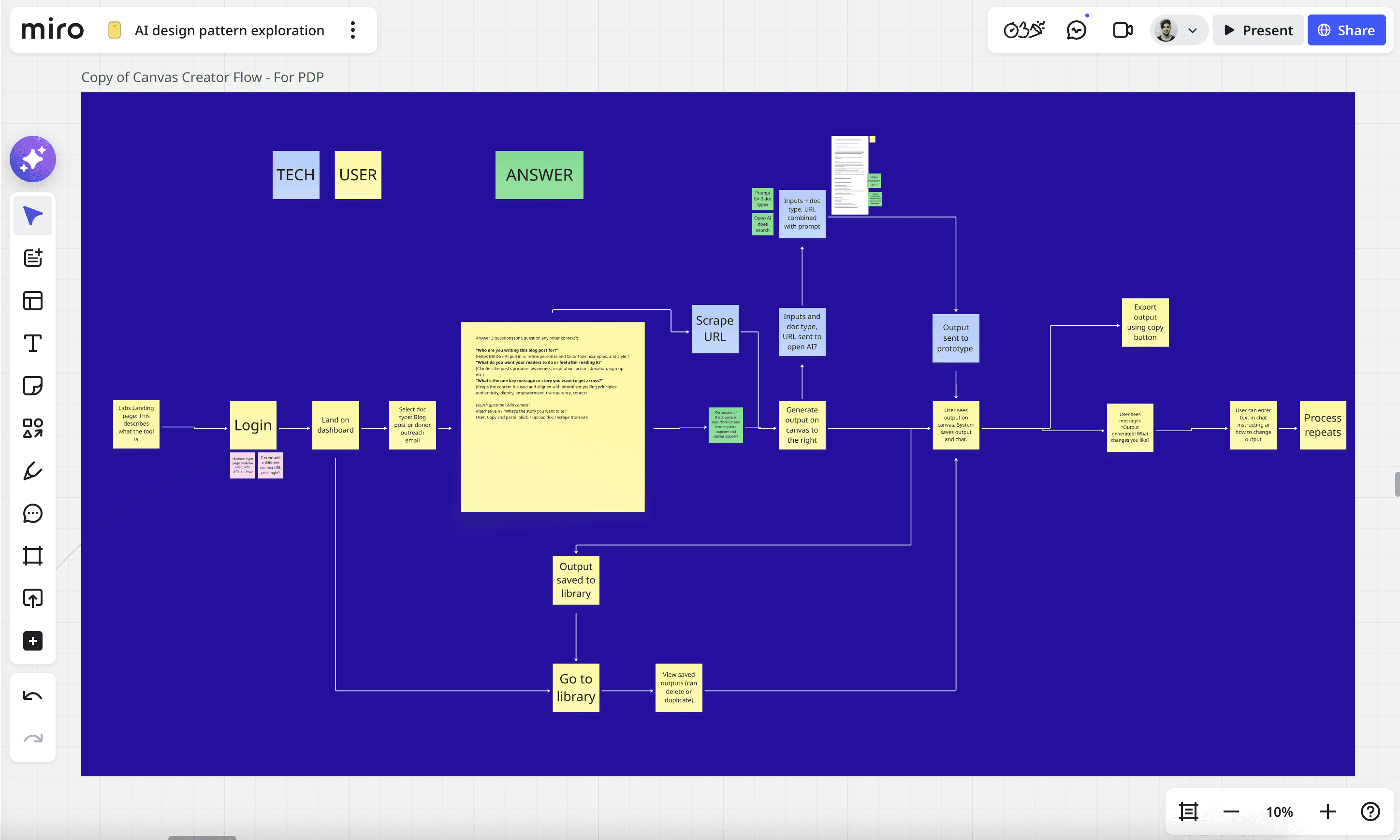Open the Miro AI sparkle assistant
Screen dimensions: 1400x840
(33, 159)
